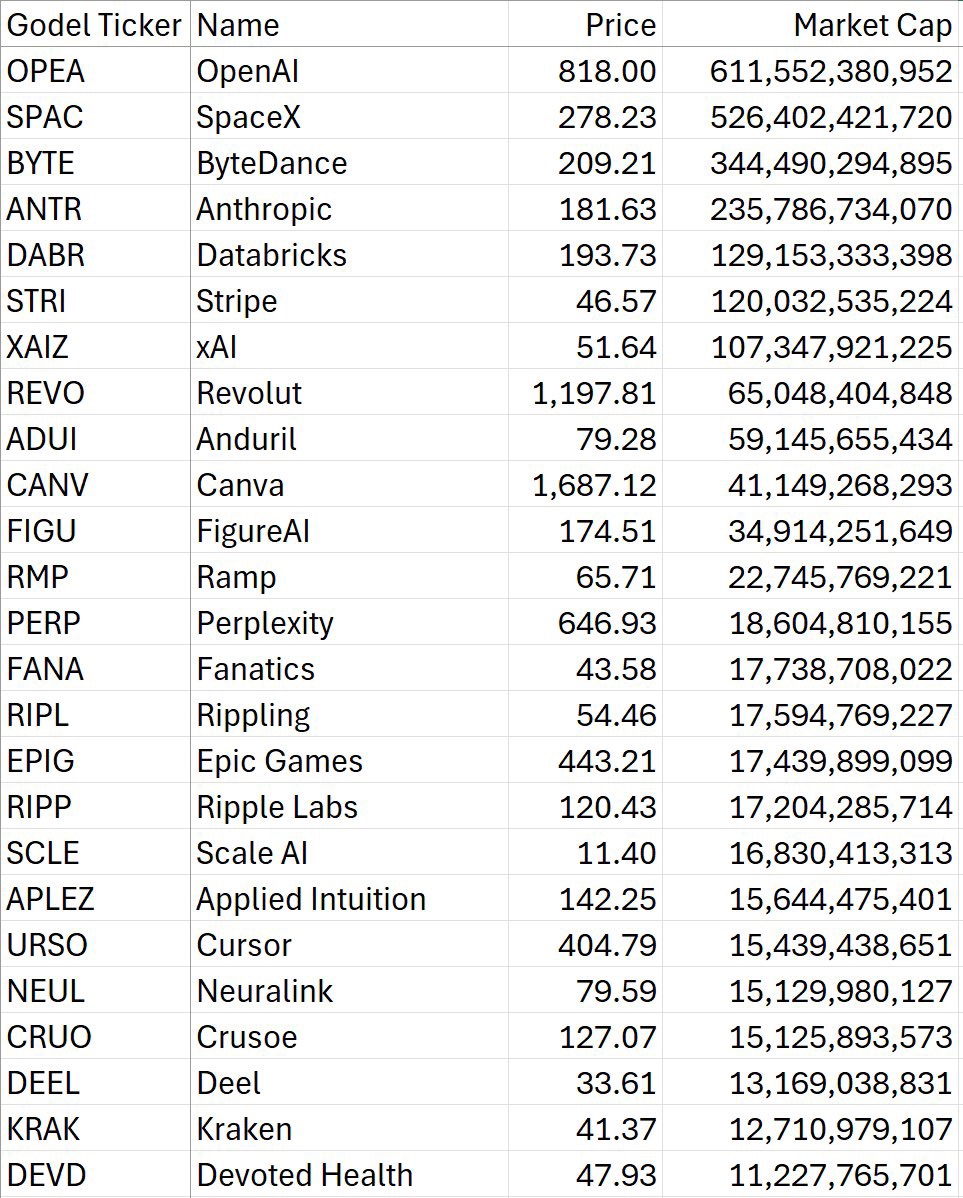The height and width of the screenshot is (1198, 963).
Task: Click the Devoted Health name cell
Action: [305, 1175]
